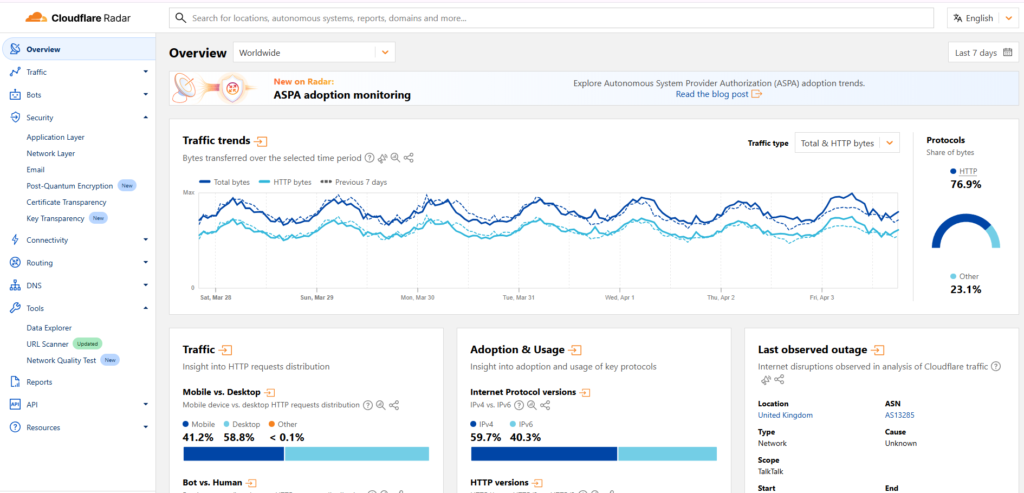This screenshot has width=1024, height=493.
Task: Open the English language dropdown
Action: (982, 18)
